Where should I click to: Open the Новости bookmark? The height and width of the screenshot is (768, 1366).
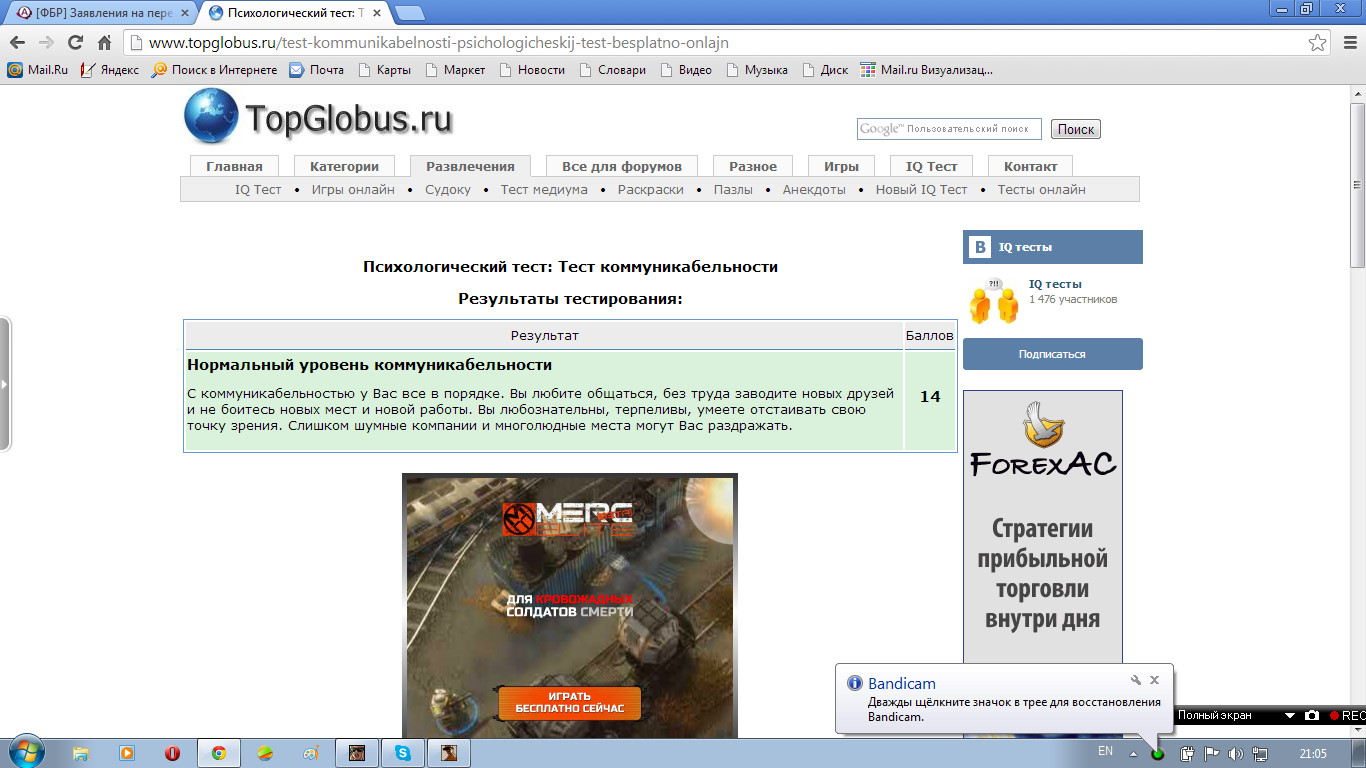pos(532,70)
